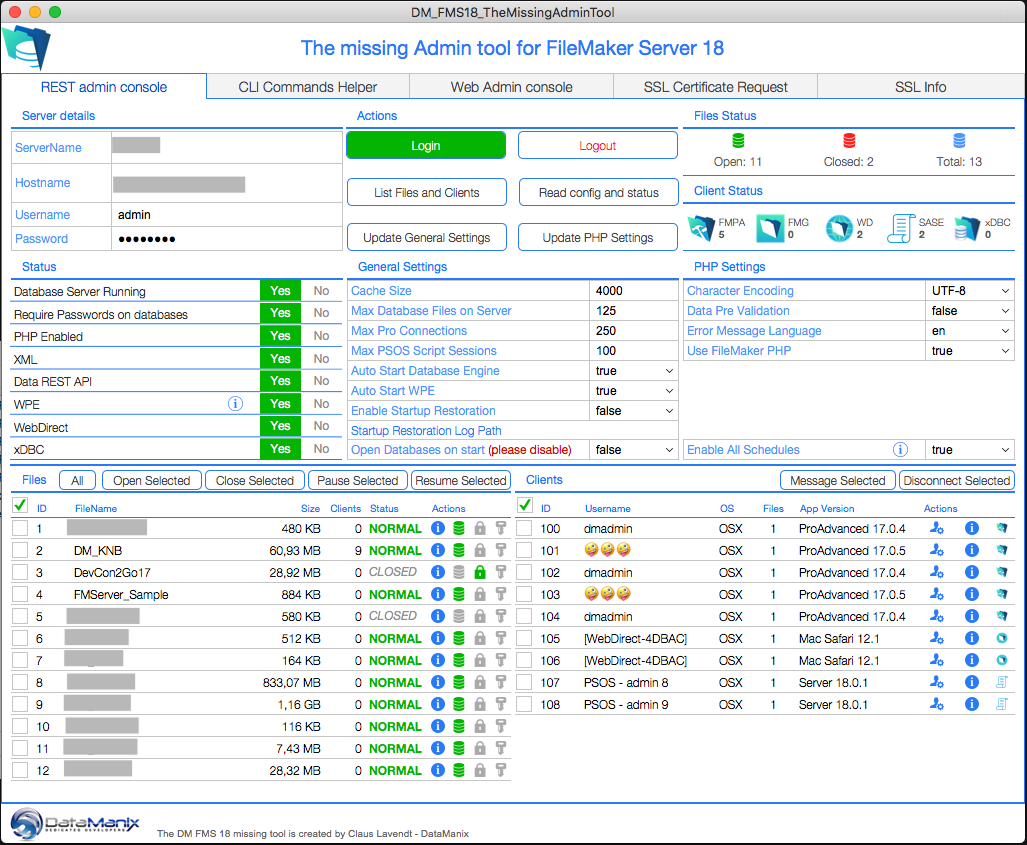Open info icon for client 101

pos(971,550)
